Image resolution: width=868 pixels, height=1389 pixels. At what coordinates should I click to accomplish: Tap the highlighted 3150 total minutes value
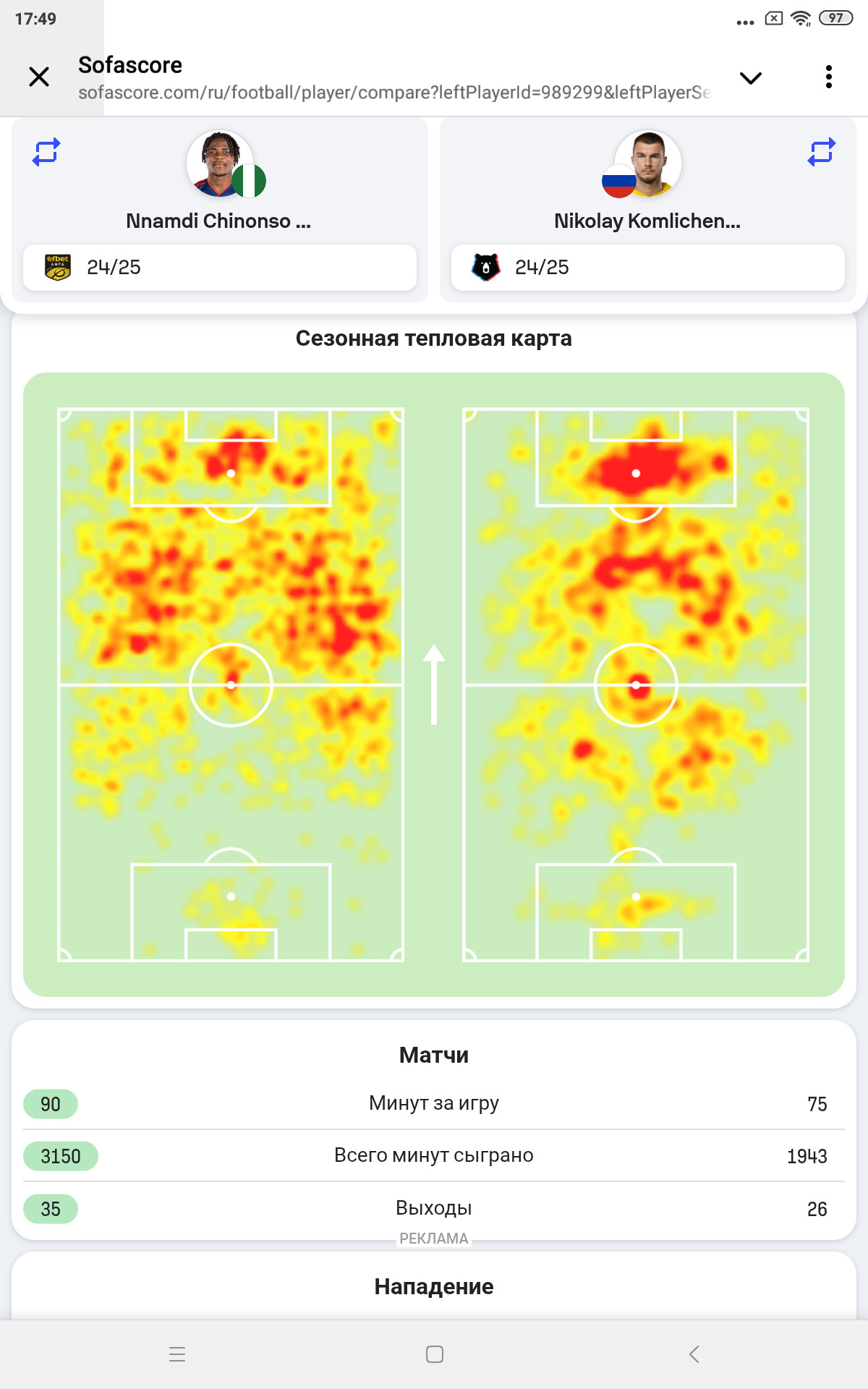pos(61,1156)
